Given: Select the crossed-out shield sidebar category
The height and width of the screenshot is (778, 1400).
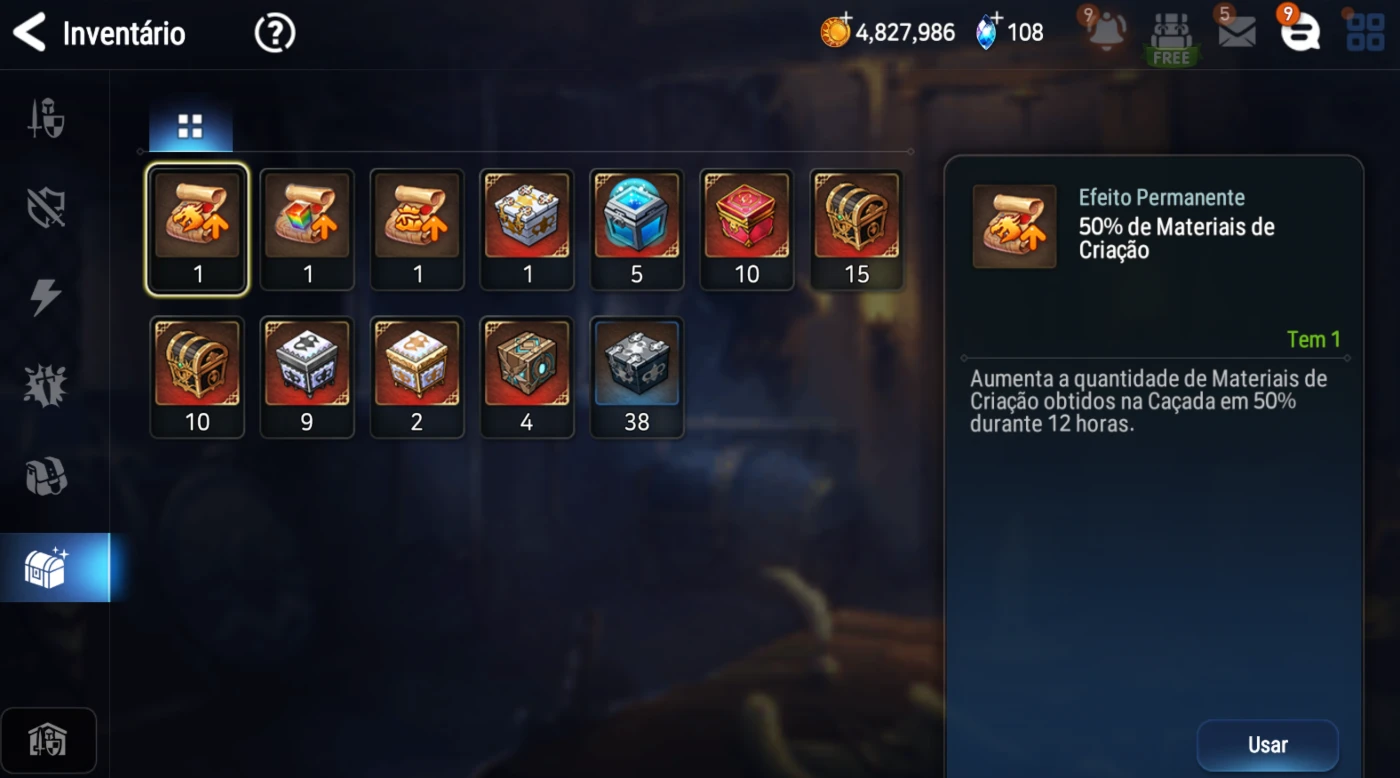Looking at the screenshot, I should coord(46,207).
